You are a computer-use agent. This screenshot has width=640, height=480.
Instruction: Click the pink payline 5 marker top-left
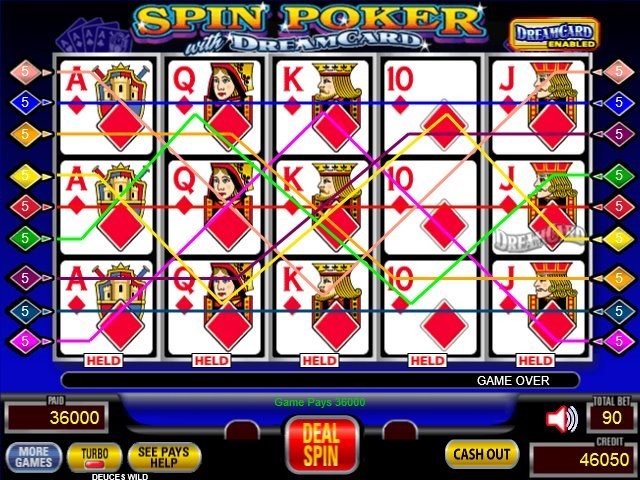click(25, 72)
